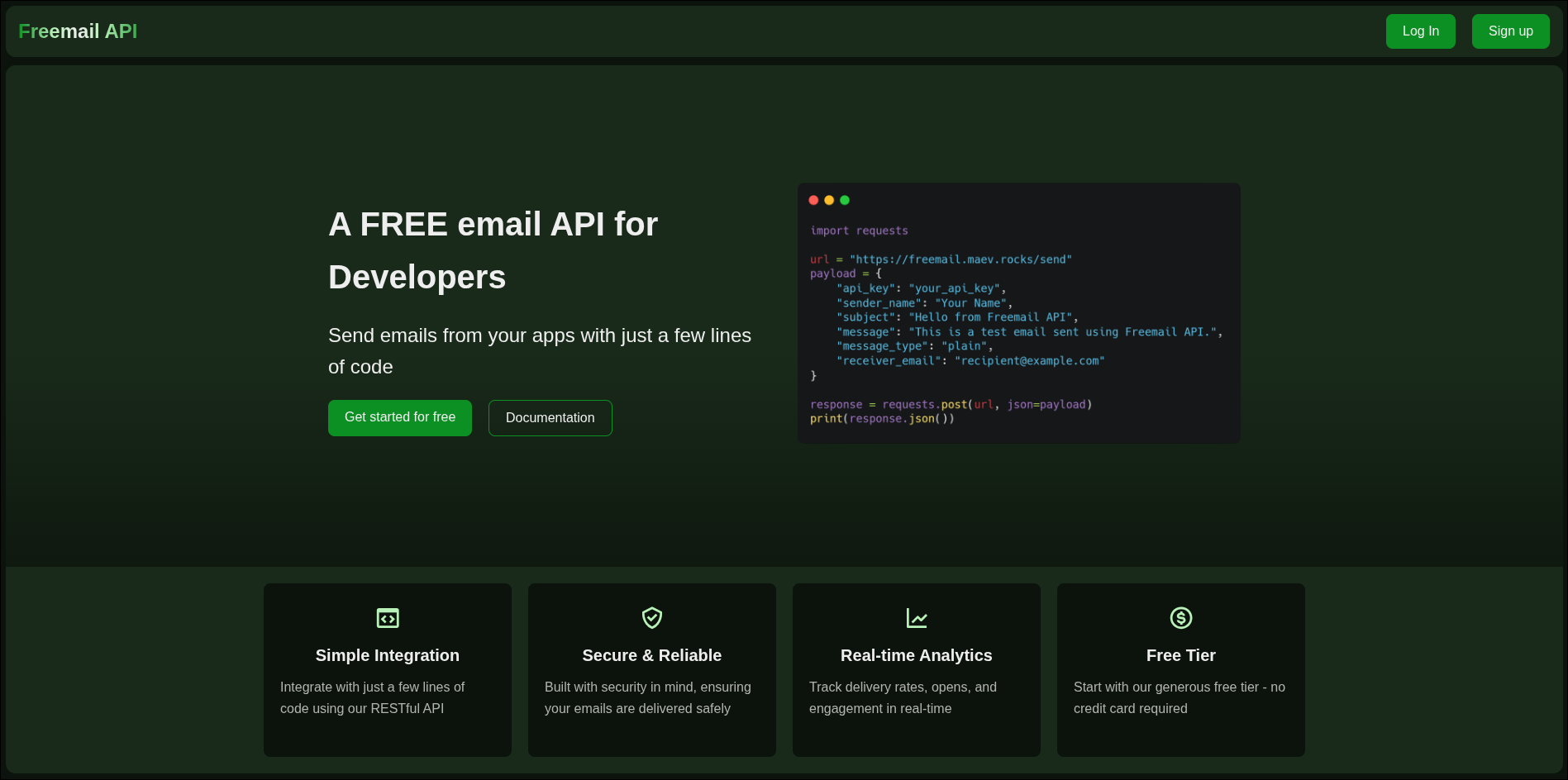This screenshot has height=780, width=1568.
Task: Click the Free Tier dollar icon
Action: 1181,618
